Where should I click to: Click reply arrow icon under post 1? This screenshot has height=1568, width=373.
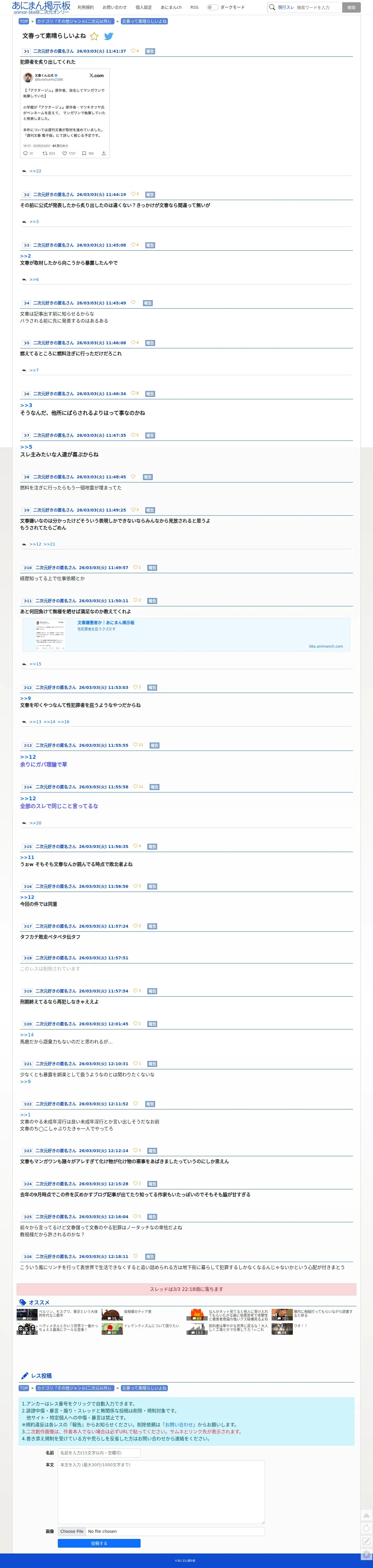24,171
